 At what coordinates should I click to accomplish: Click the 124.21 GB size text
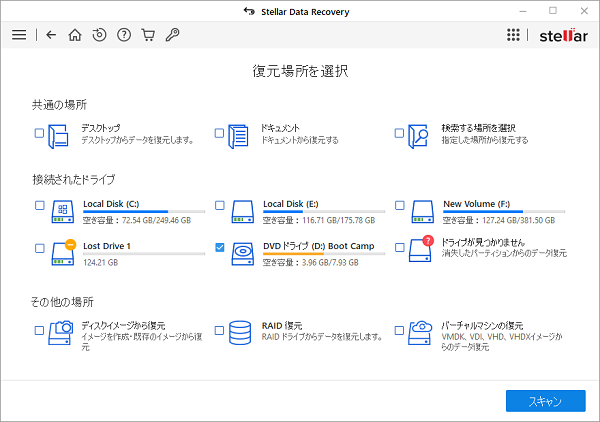pos(101,262)
